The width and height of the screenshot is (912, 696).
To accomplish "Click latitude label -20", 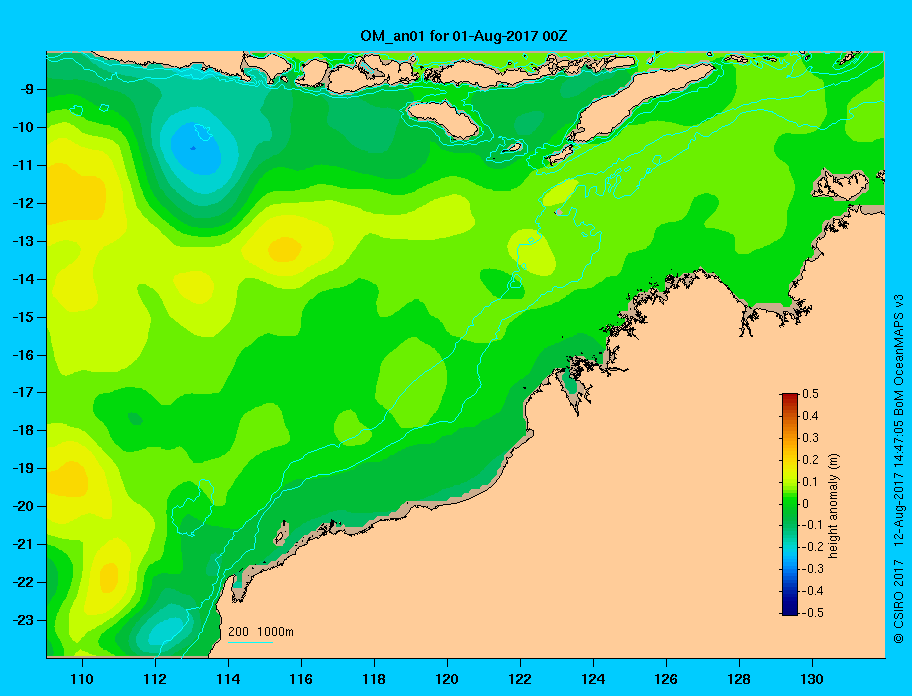I will pos(24,506).
